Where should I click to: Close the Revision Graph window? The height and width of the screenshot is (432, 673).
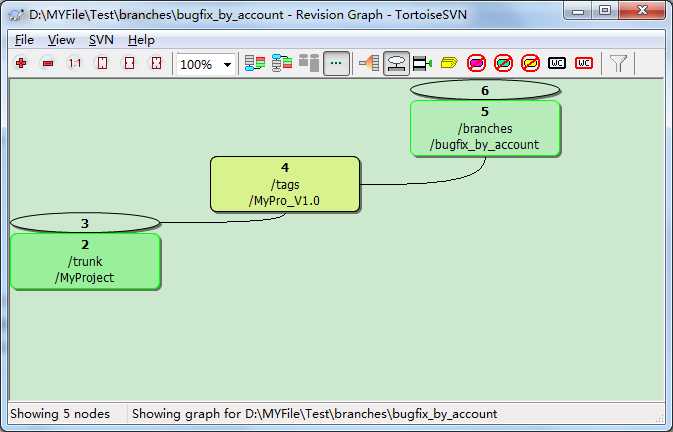(x=642, y=11)
